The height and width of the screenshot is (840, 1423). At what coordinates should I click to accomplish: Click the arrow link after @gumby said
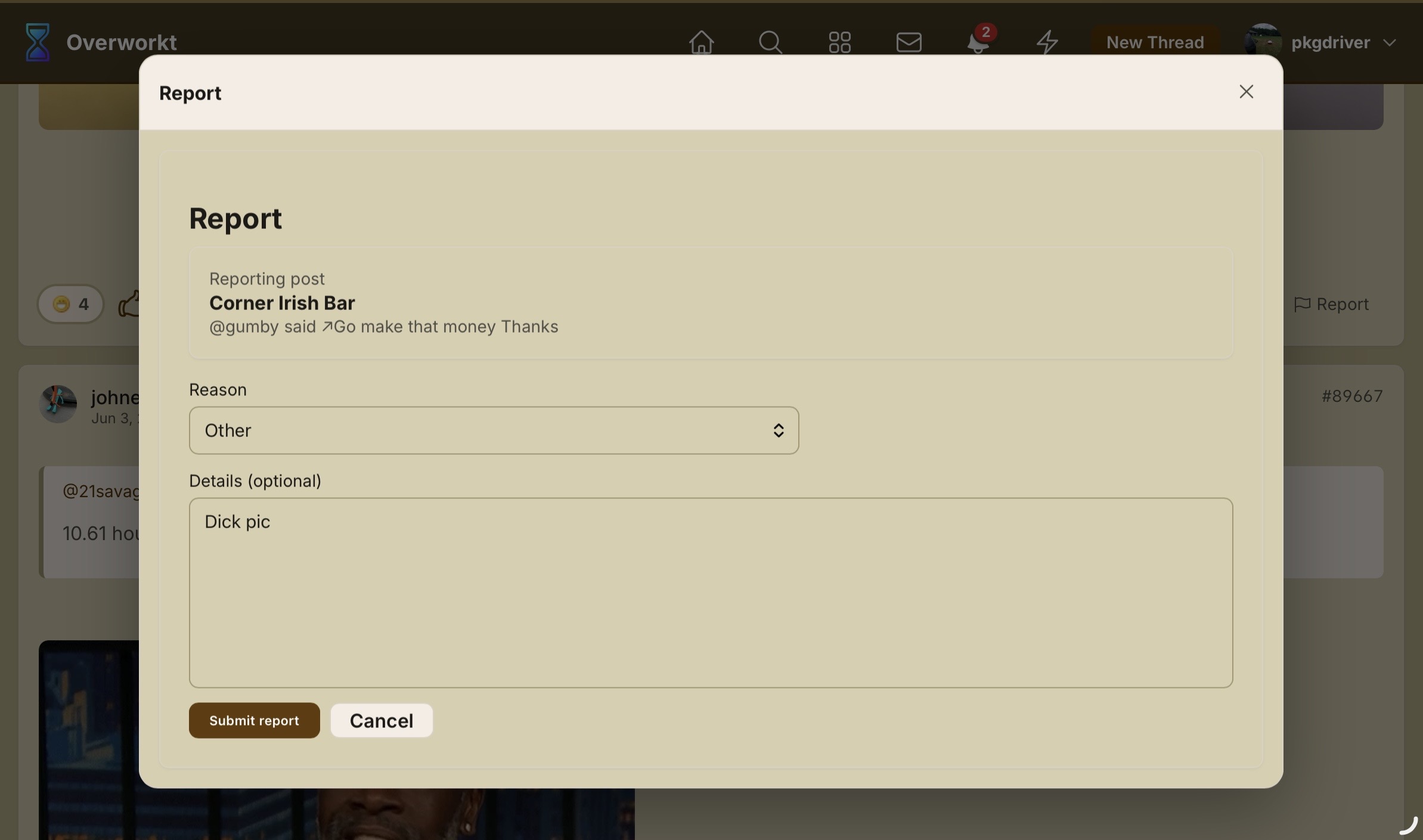click(327, 327)
